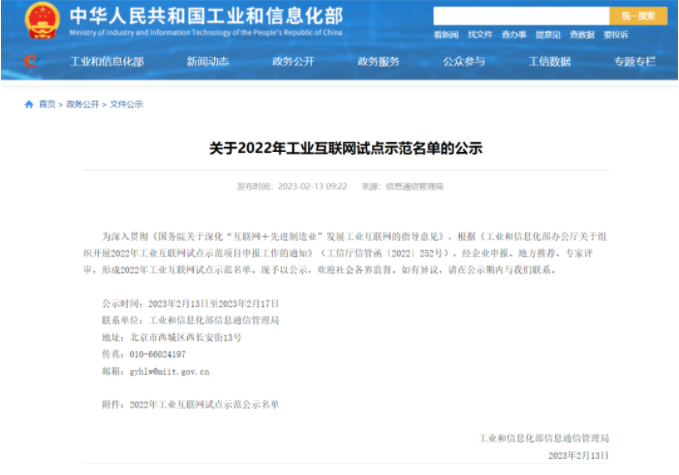679x475 pixels.
Task: Go to 政务公开 in breadcrumb
Action: click(82, 104)
